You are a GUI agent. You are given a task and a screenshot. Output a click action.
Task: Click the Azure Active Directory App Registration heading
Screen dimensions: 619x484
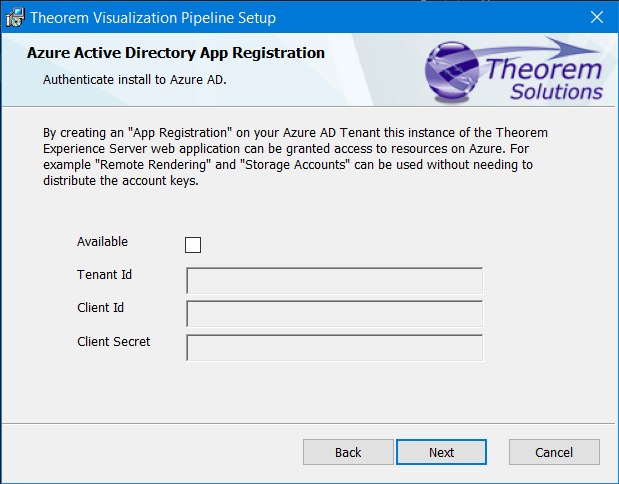click(x=176, y=53)
